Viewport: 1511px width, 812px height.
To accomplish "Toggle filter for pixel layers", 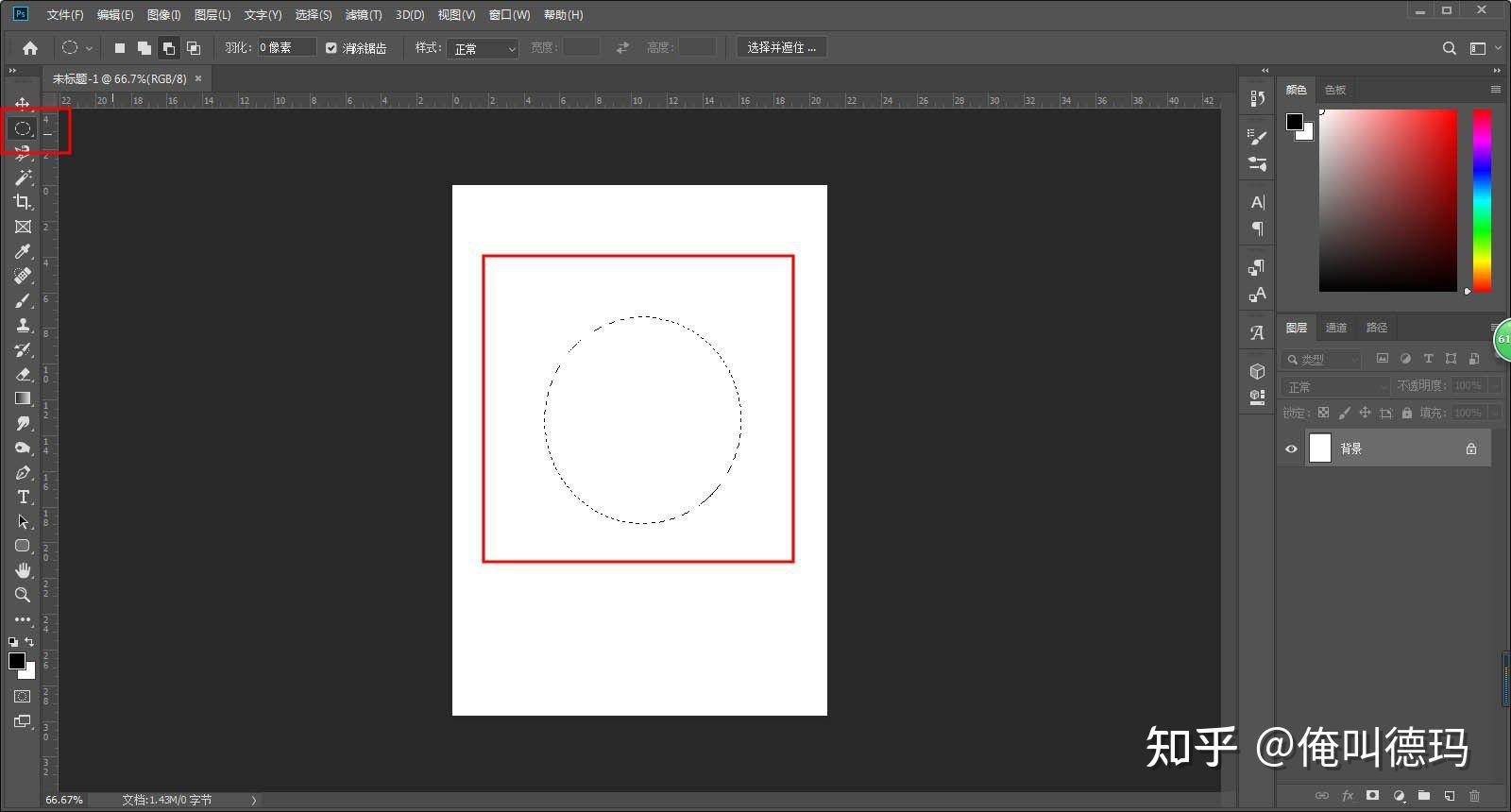I will click(1383, 359).
